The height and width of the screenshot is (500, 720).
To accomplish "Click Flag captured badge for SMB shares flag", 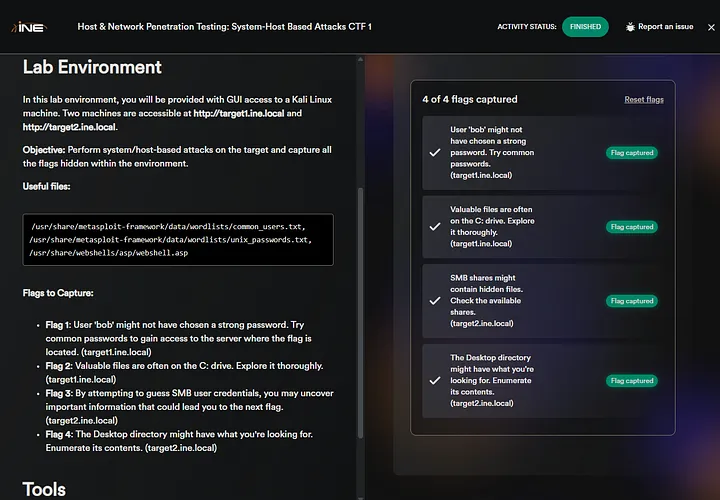I will (x=632, y=301).
